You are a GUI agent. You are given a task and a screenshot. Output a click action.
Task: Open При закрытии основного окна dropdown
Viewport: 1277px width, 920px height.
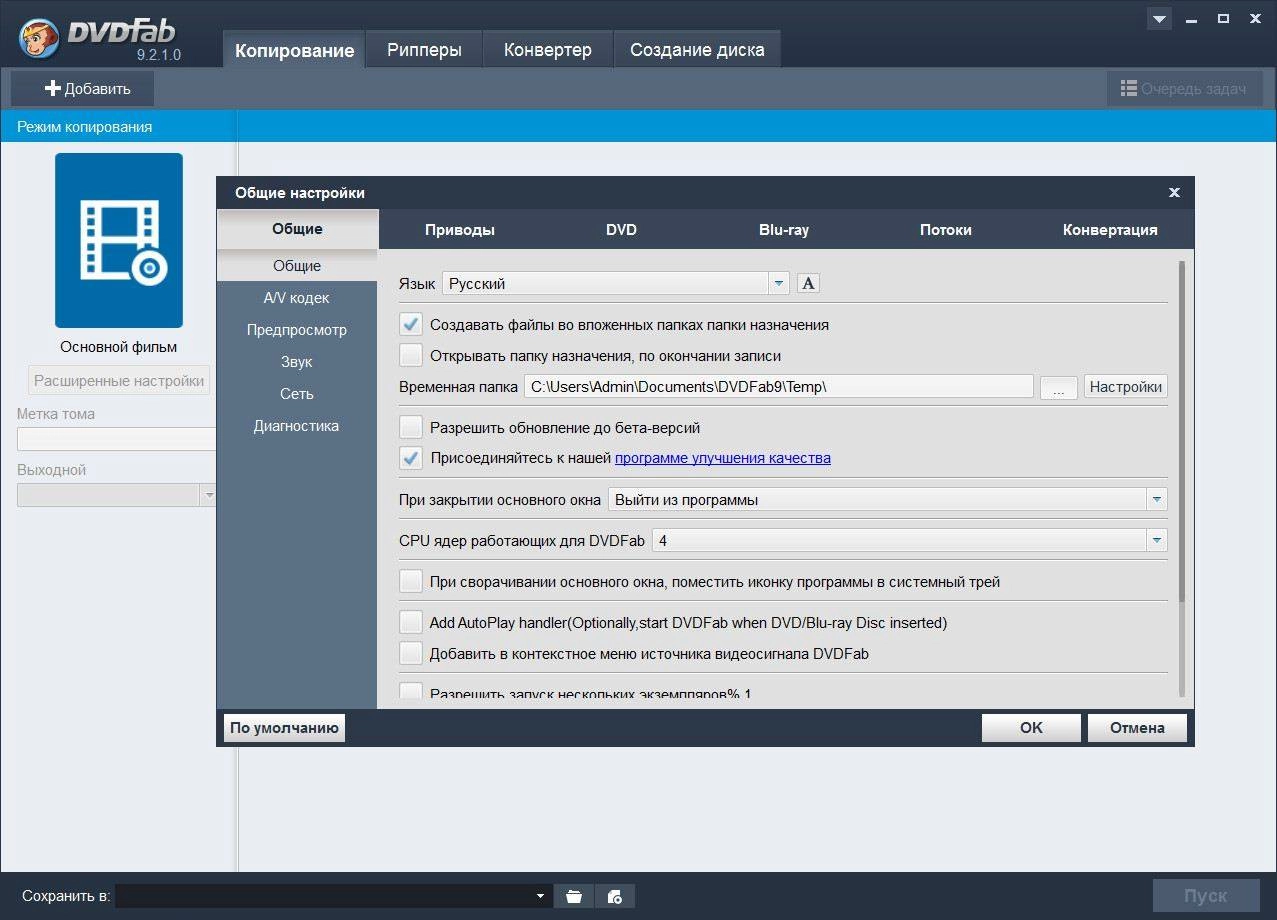(888, 499)
